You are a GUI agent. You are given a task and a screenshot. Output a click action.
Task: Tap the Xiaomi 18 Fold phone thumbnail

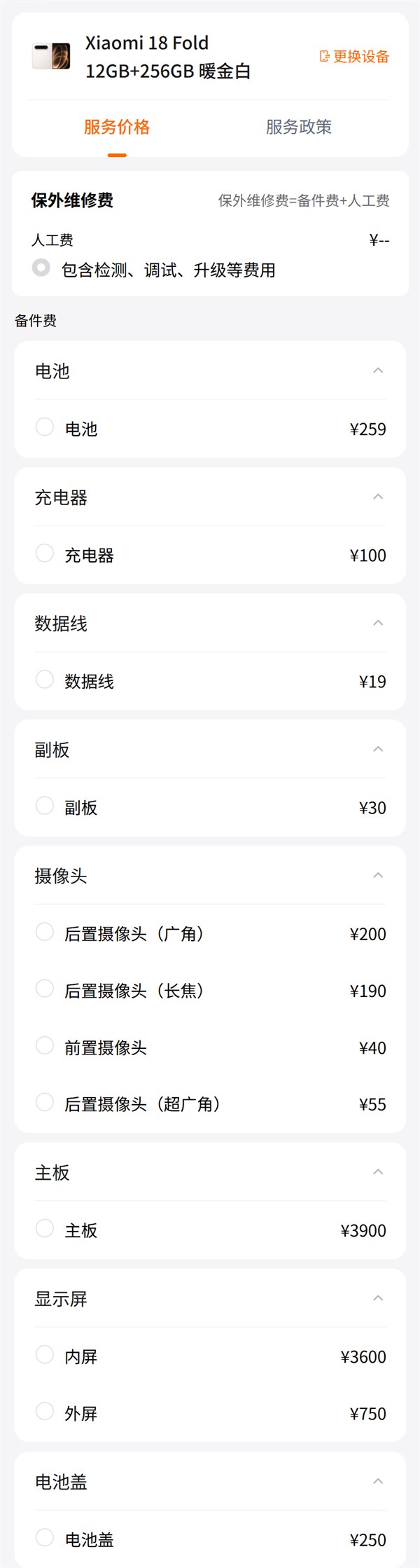[51, 56]
